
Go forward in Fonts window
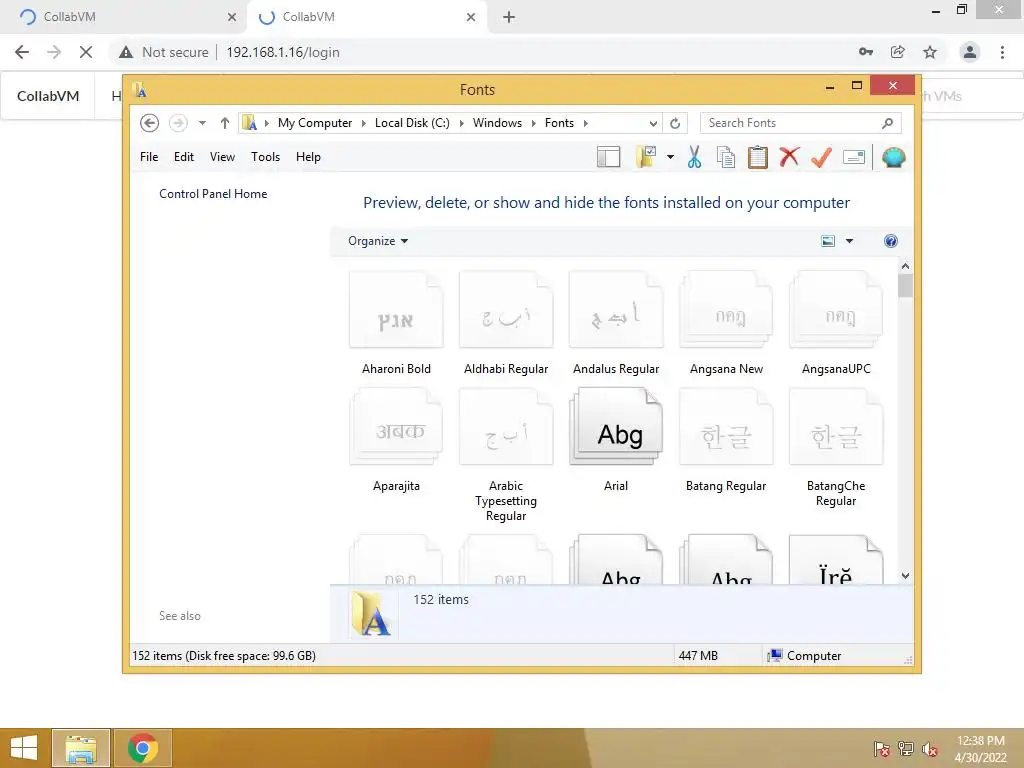178,123
